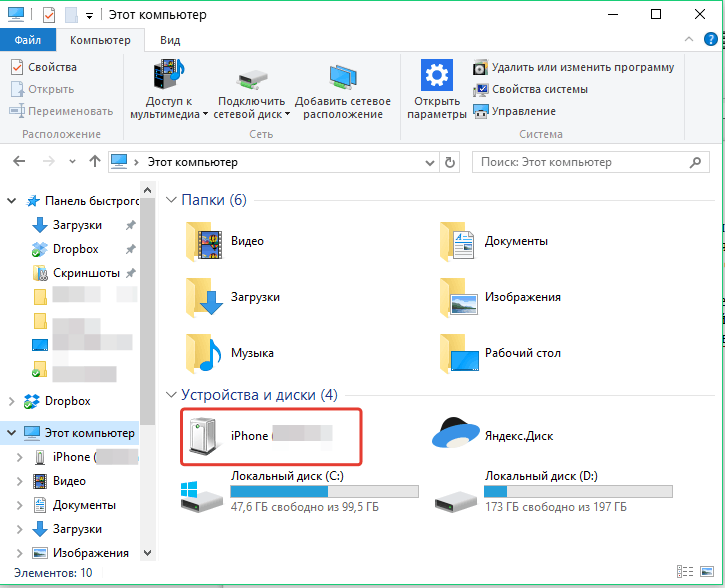The height and width of the screenshot is (588, 725).
Task: Click navigation pane scrollbar down arrow
Action: [x=147, y=553]
